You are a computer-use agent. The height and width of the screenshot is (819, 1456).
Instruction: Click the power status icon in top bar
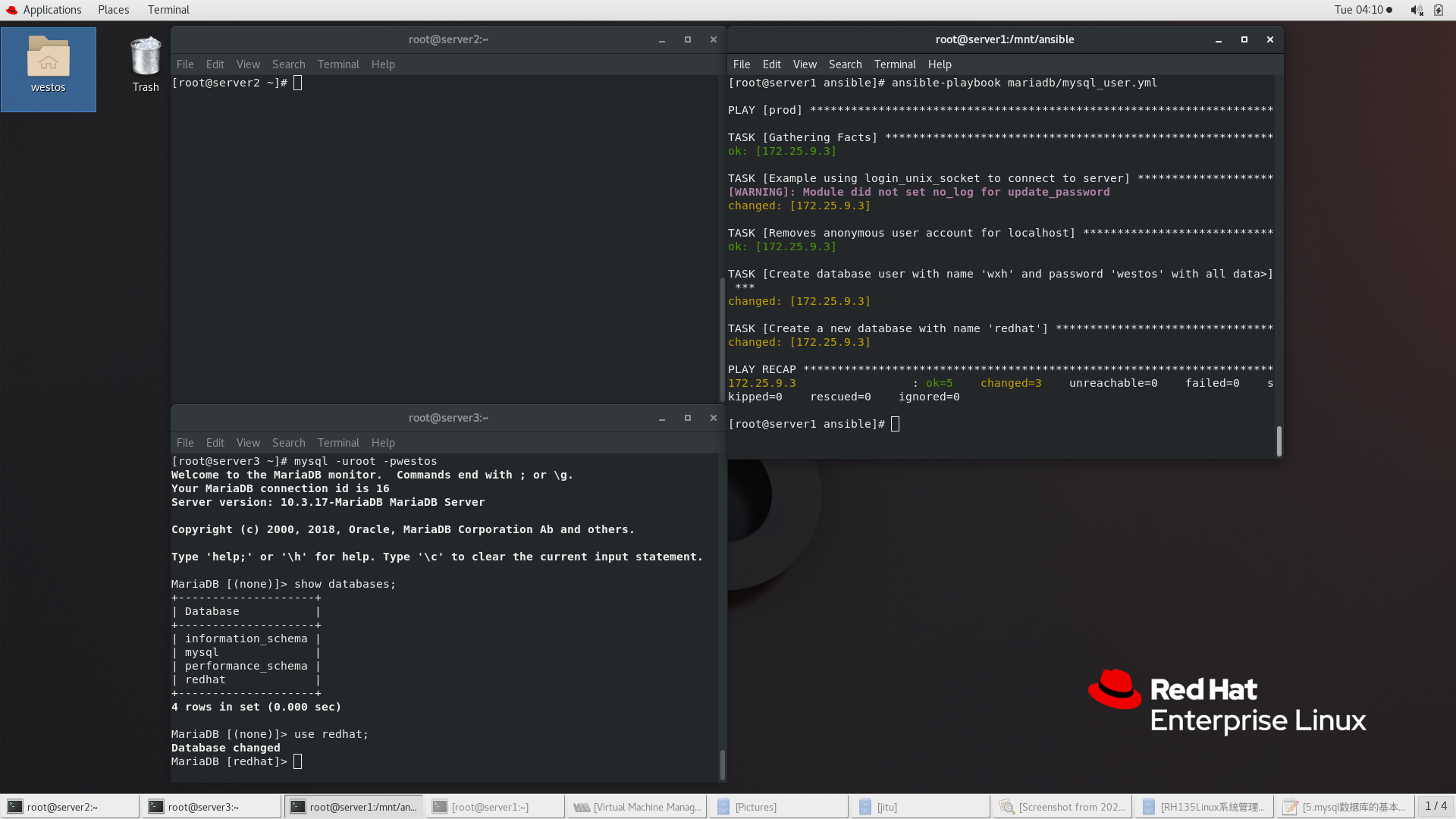click(1439, 10)
